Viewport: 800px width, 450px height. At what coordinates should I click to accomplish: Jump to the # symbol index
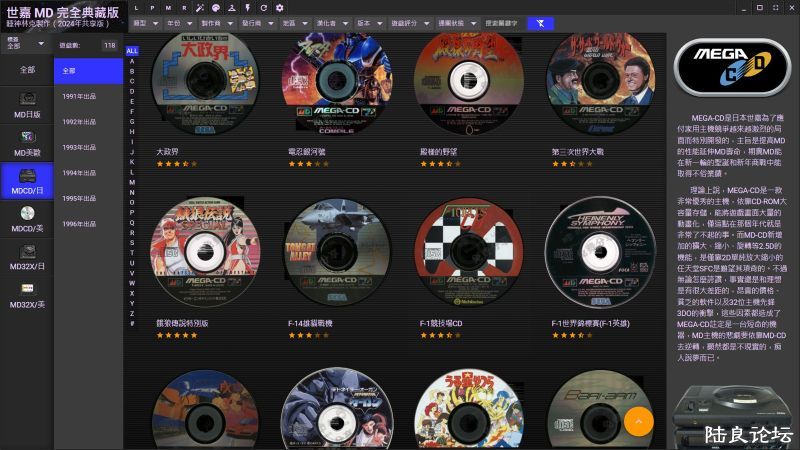click(x=132, y=323)
